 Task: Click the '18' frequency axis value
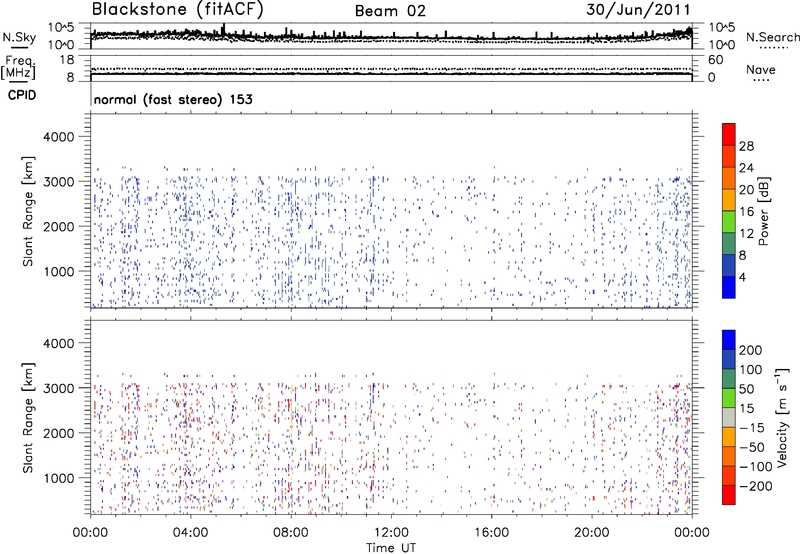click(x=66, y=60)
